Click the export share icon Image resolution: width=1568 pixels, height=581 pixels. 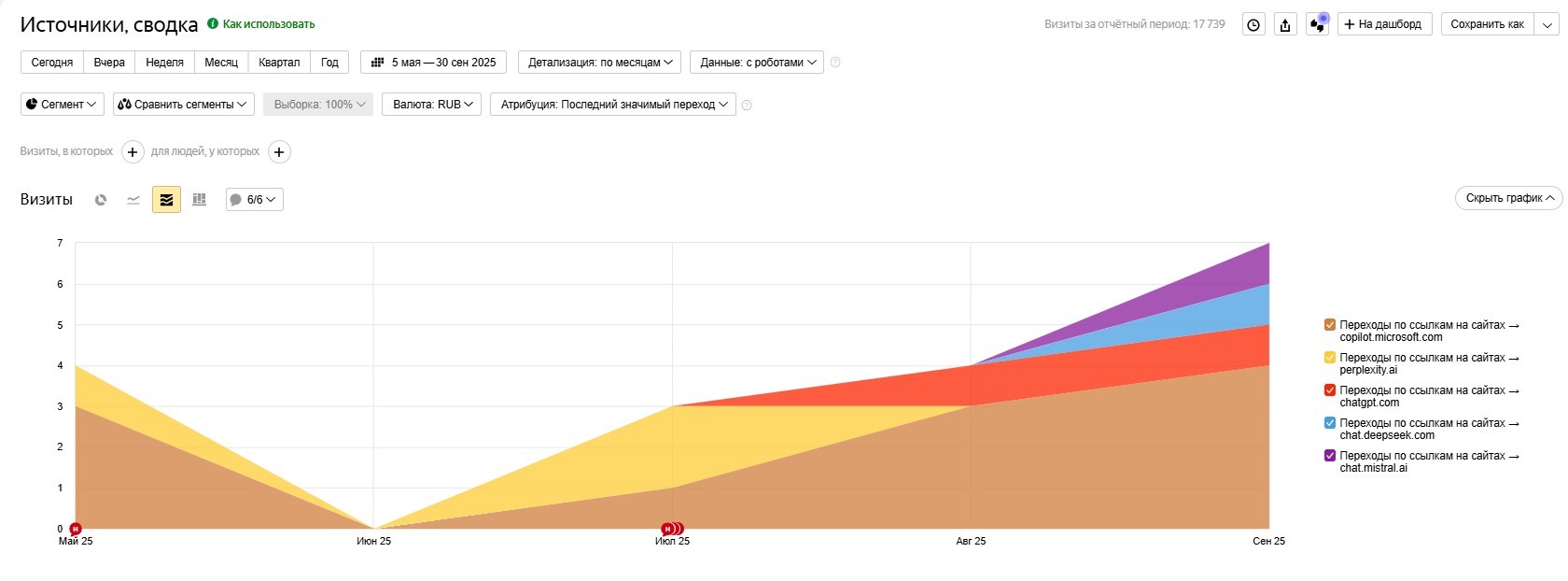pos(1285,25)
